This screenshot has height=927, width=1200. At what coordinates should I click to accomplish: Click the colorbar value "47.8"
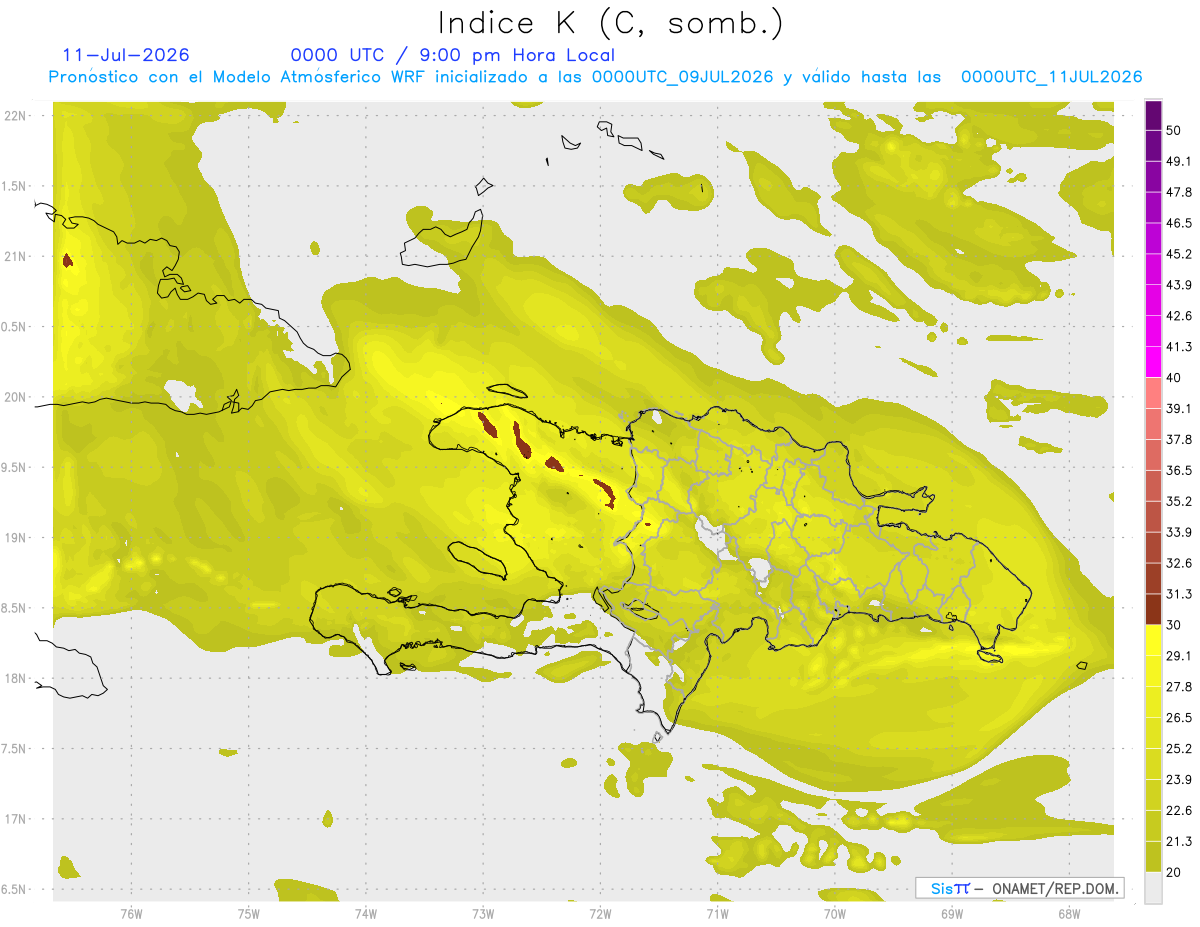click(x=1180, y=192)
